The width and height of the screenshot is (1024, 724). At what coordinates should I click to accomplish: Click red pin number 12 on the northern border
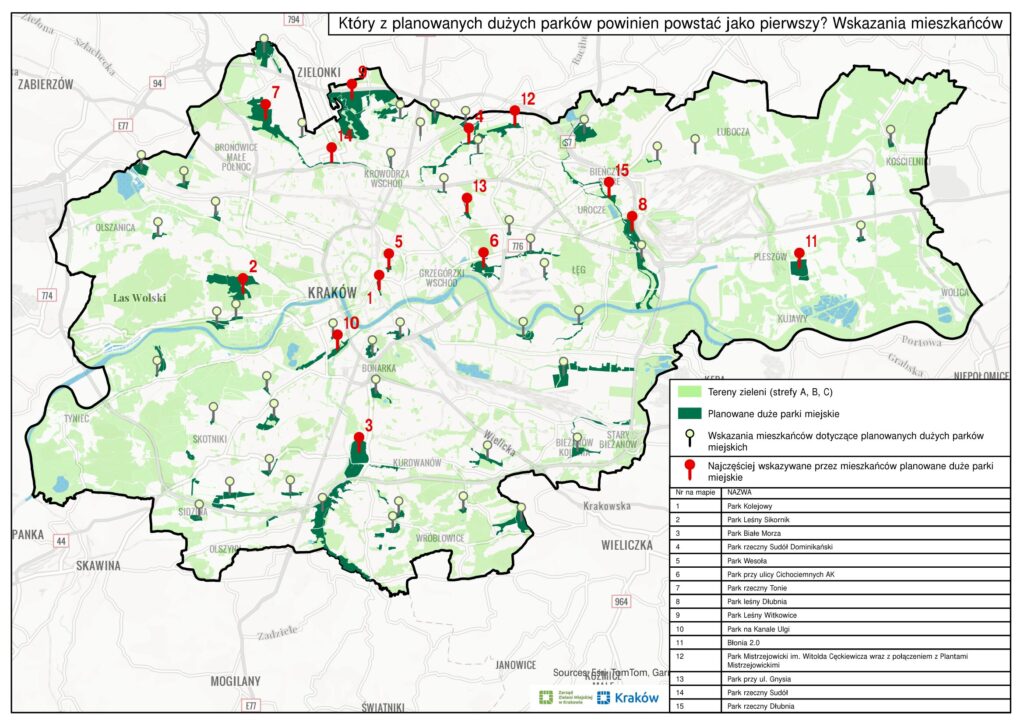(x=515, y=113)
